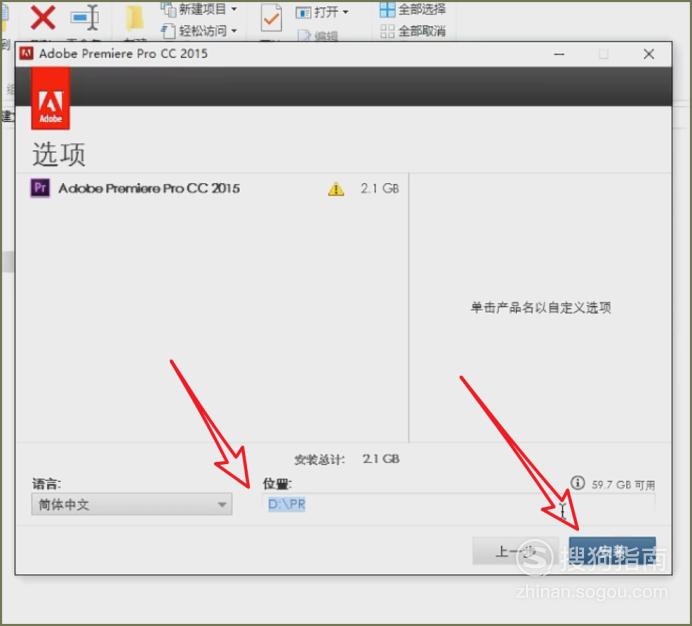The width and height of the screenshot is (692, 626).
Task: Click the 单击产品名以自定义选项 hint text
Action: coord(541,307)
